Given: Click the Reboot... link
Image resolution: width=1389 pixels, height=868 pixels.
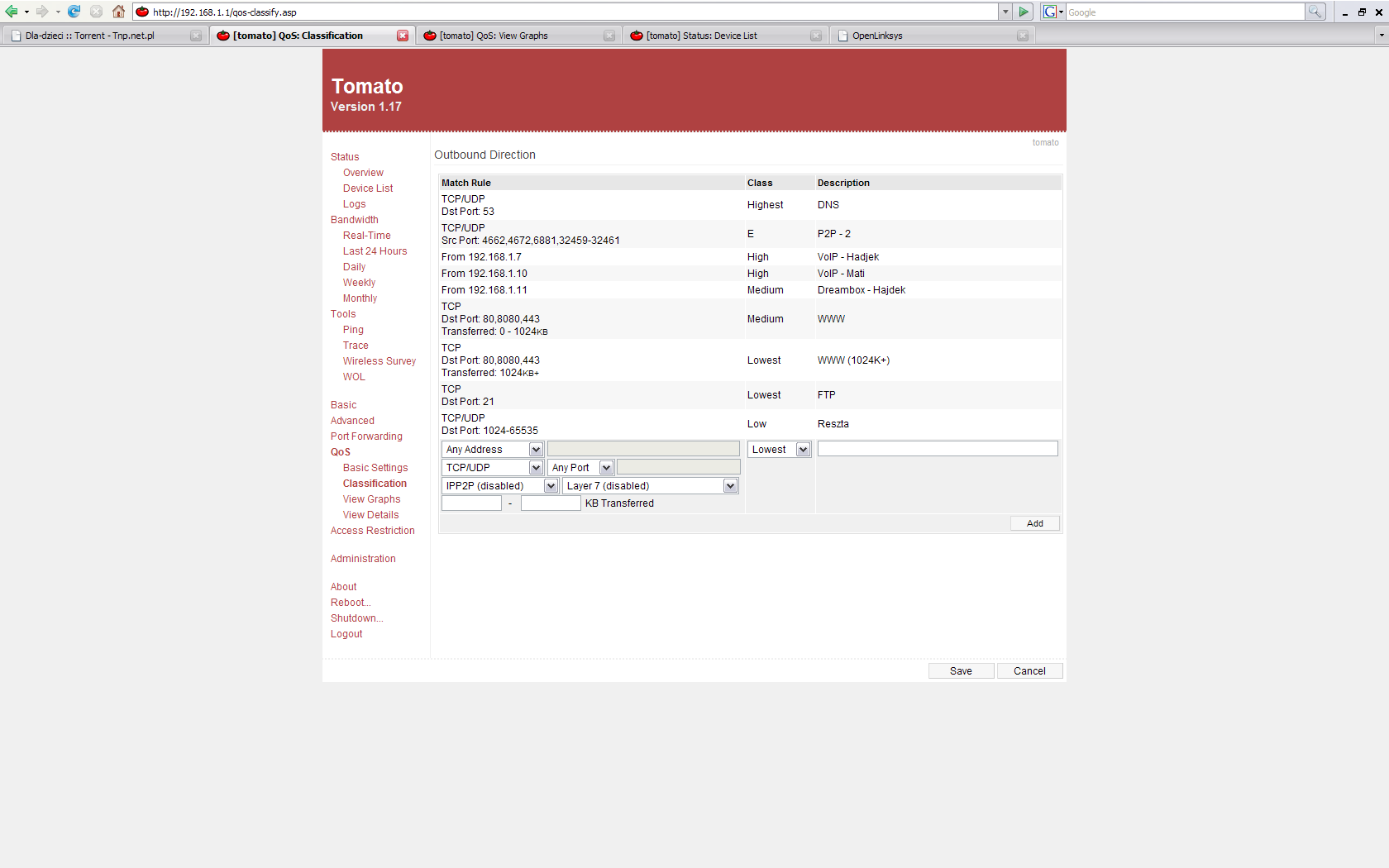Looking at the screenshot, I should [351, 603].
